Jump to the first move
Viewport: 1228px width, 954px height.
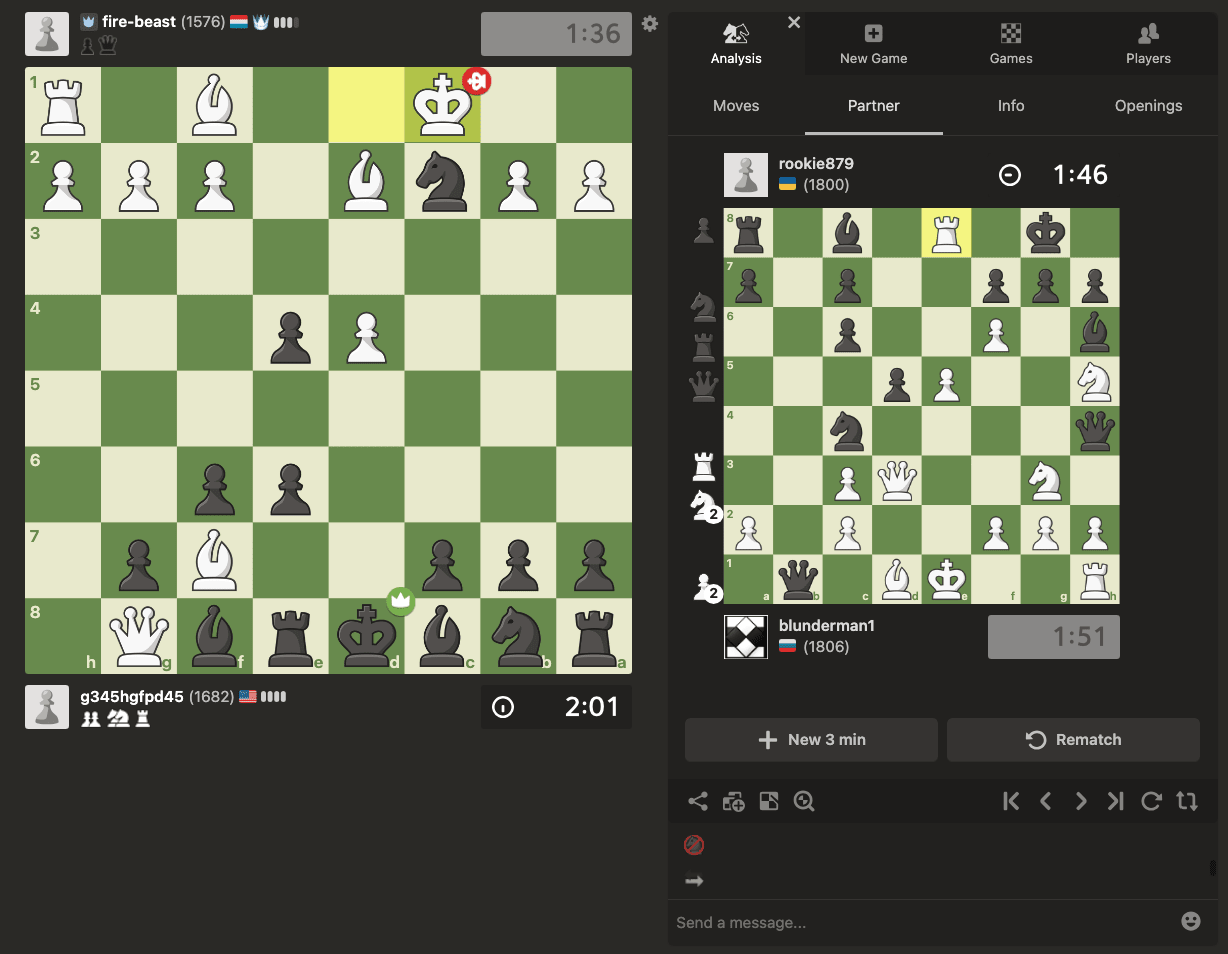pyautogui.click(x=1011, y=801)
